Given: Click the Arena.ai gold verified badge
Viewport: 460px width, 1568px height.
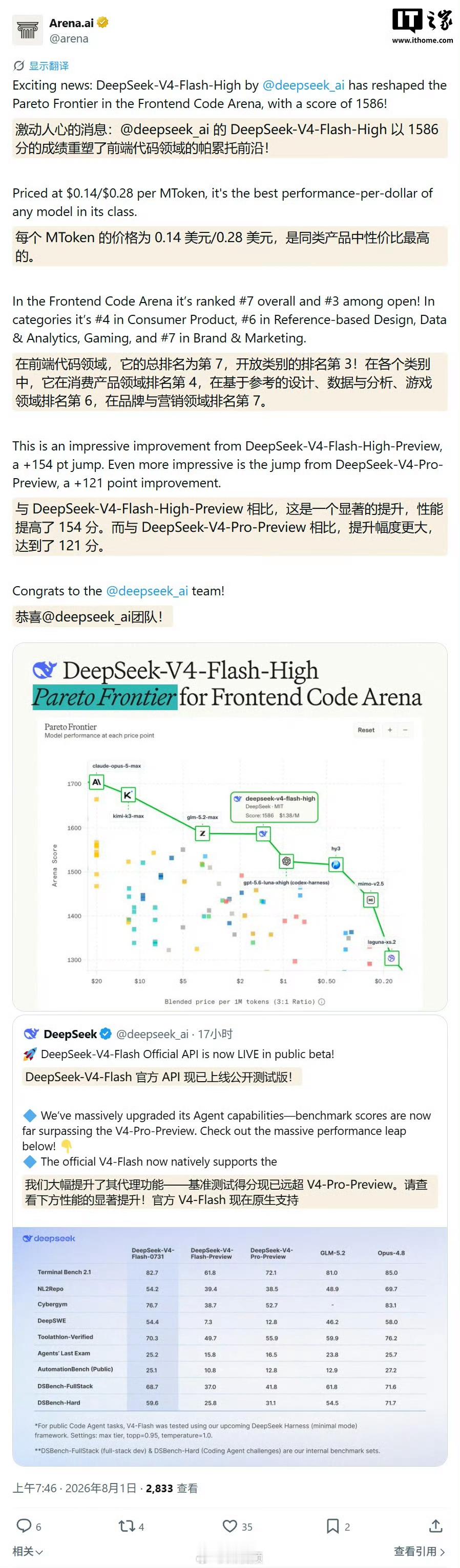Looking at the screenshot, I should click(103, 23).
